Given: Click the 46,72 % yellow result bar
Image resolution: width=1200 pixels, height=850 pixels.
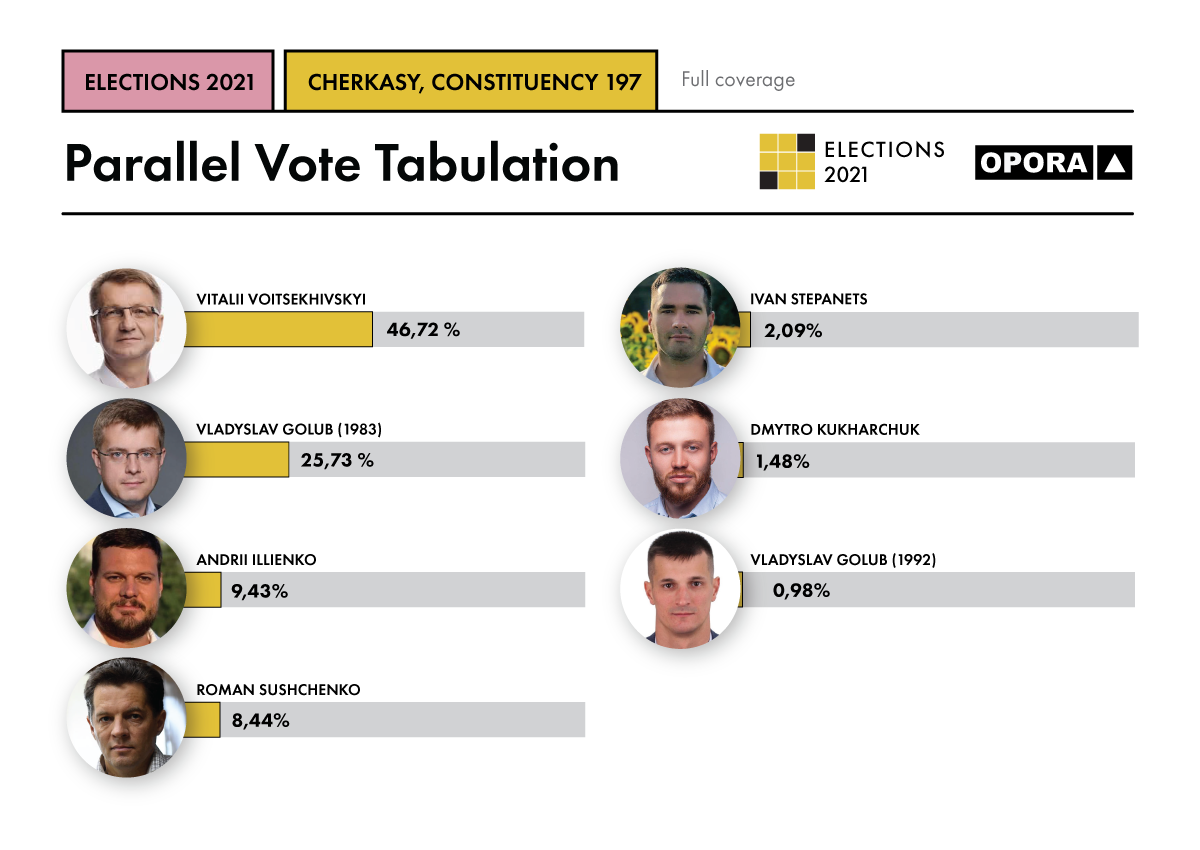Looking at the screenshot, I should [x=280, y=330].
